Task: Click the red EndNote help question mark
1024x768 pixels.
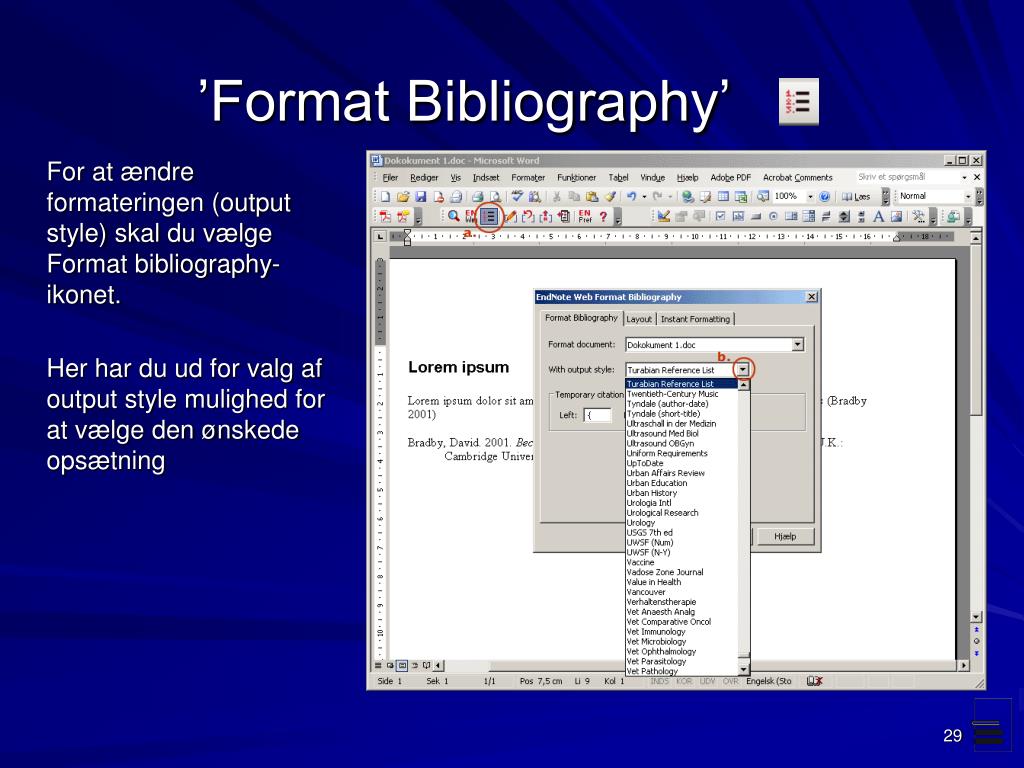Action: [603, 217]
